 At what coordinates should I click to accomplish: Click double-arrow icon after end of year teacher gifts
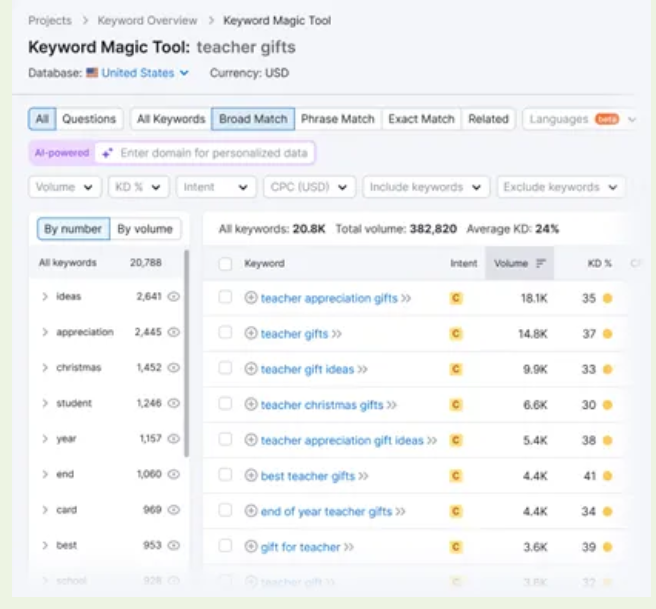coord(400,512)
